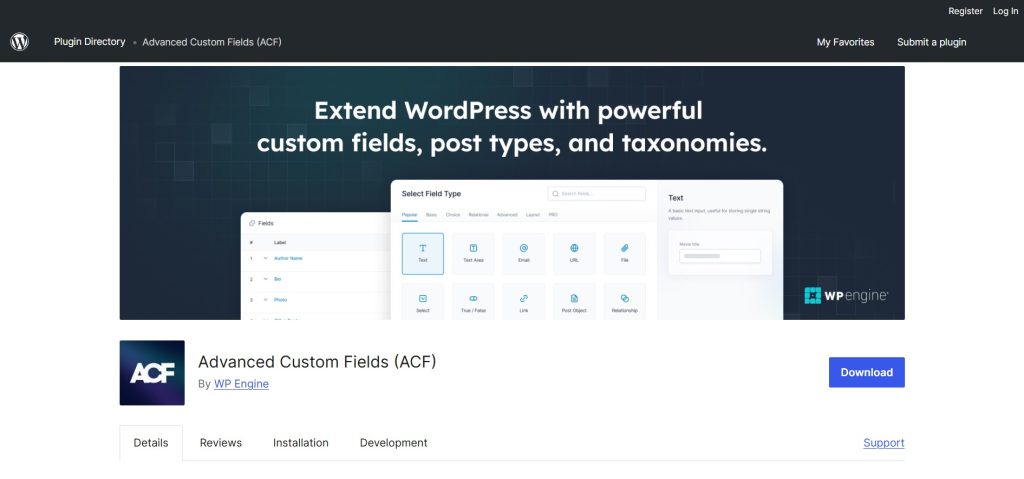1024x479 pixels.
Task: Open the Installation tab
Action: (301, 443)
